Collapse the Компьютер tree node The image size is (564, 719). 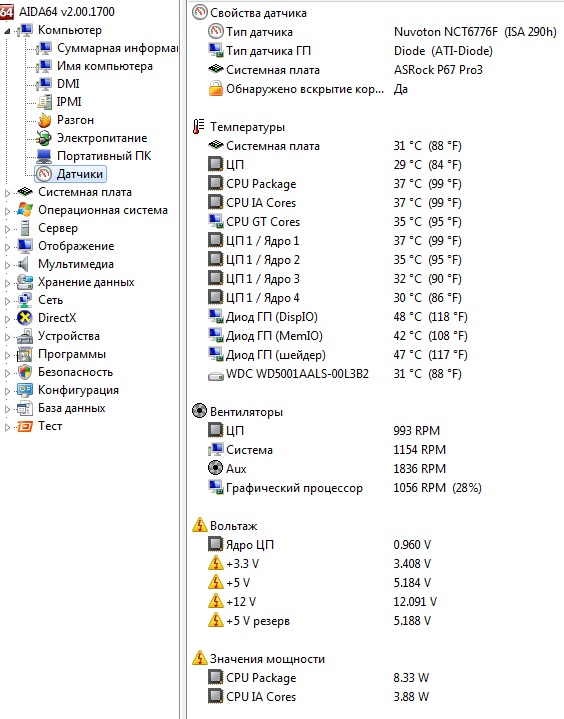(x=7, y=32)
